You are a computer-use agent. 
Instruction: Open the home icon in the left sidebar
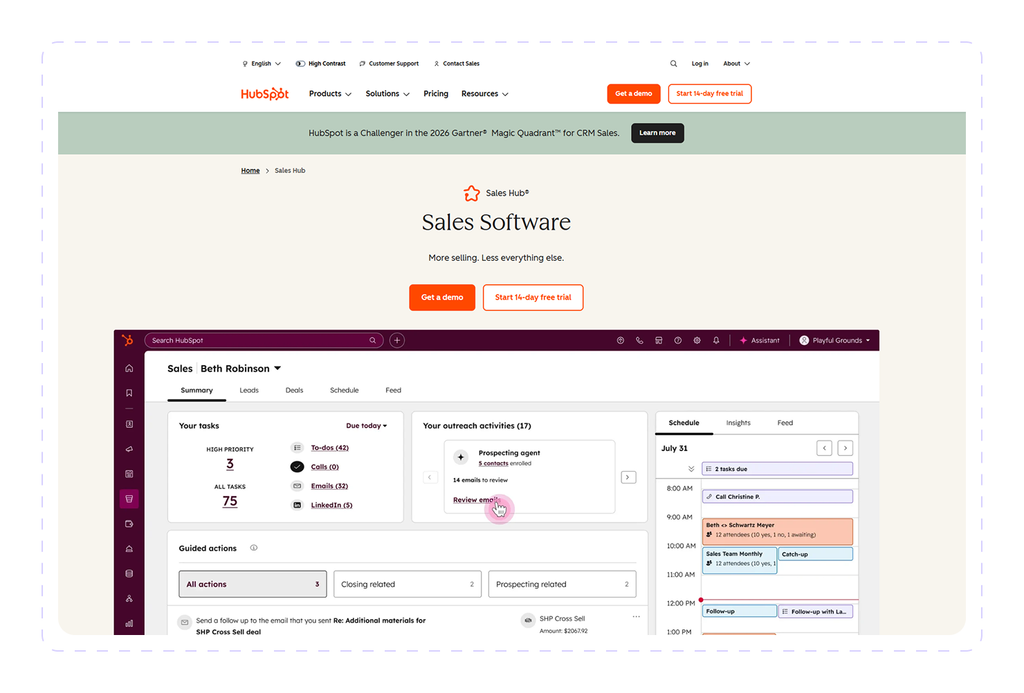[x=129, y=368]
